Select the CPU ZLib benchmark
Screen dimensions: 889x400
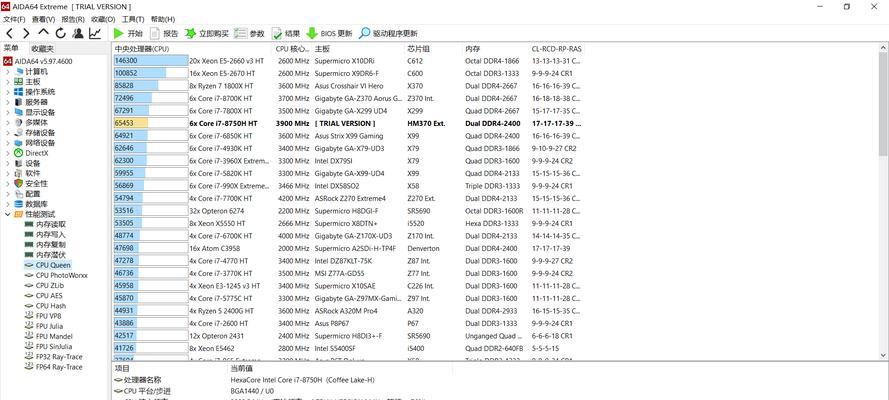pyautogui.click(x=44, y=286)
